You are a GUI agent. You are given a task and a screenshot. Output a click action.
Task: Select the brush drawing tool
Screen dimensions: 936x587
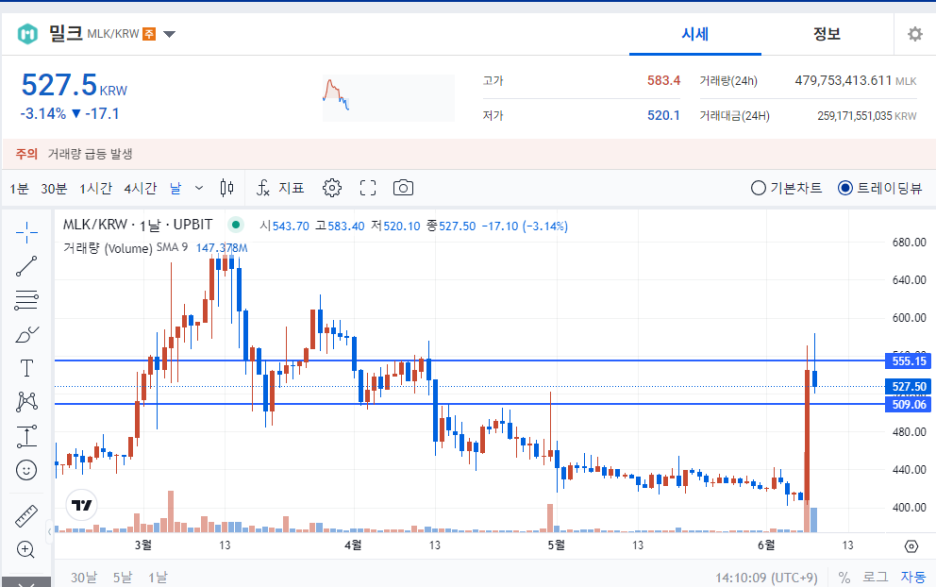coord(27,334)
